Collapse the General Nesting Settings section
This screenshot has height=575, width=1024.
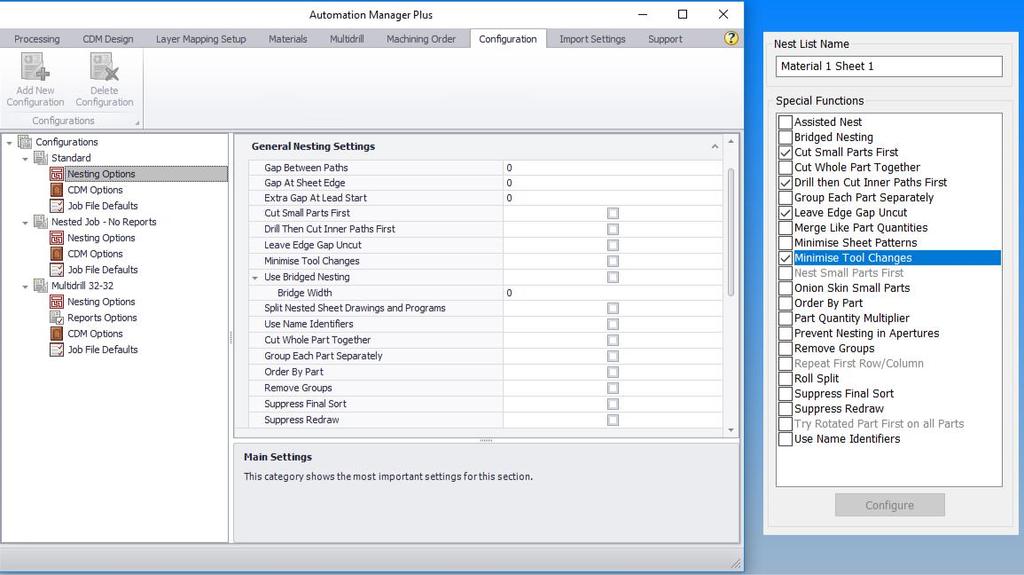point(714,146)
